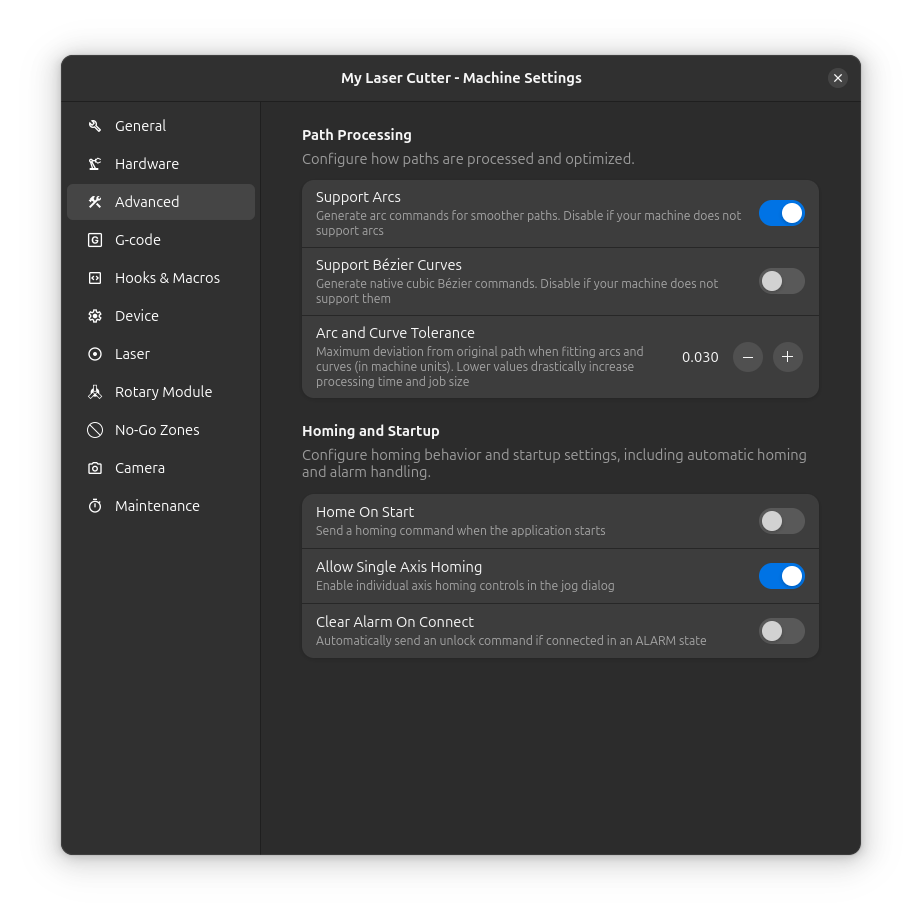Screen dimensions: 922x922
Task: Click the G-code sidebar icon
Action: point(95,240)
